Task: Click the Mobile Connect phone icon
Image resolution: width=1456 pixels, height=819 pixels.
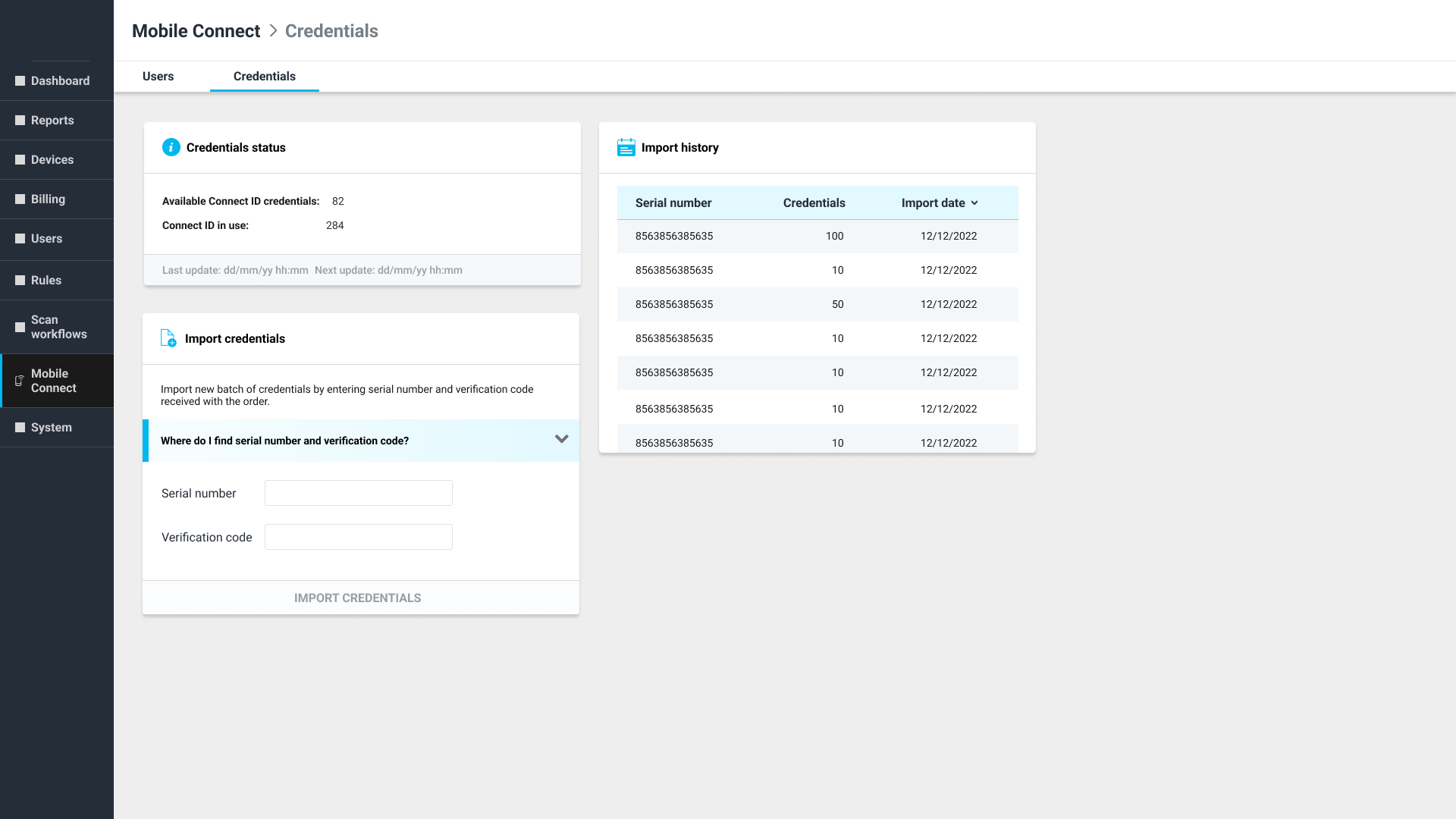Action: 20,381
